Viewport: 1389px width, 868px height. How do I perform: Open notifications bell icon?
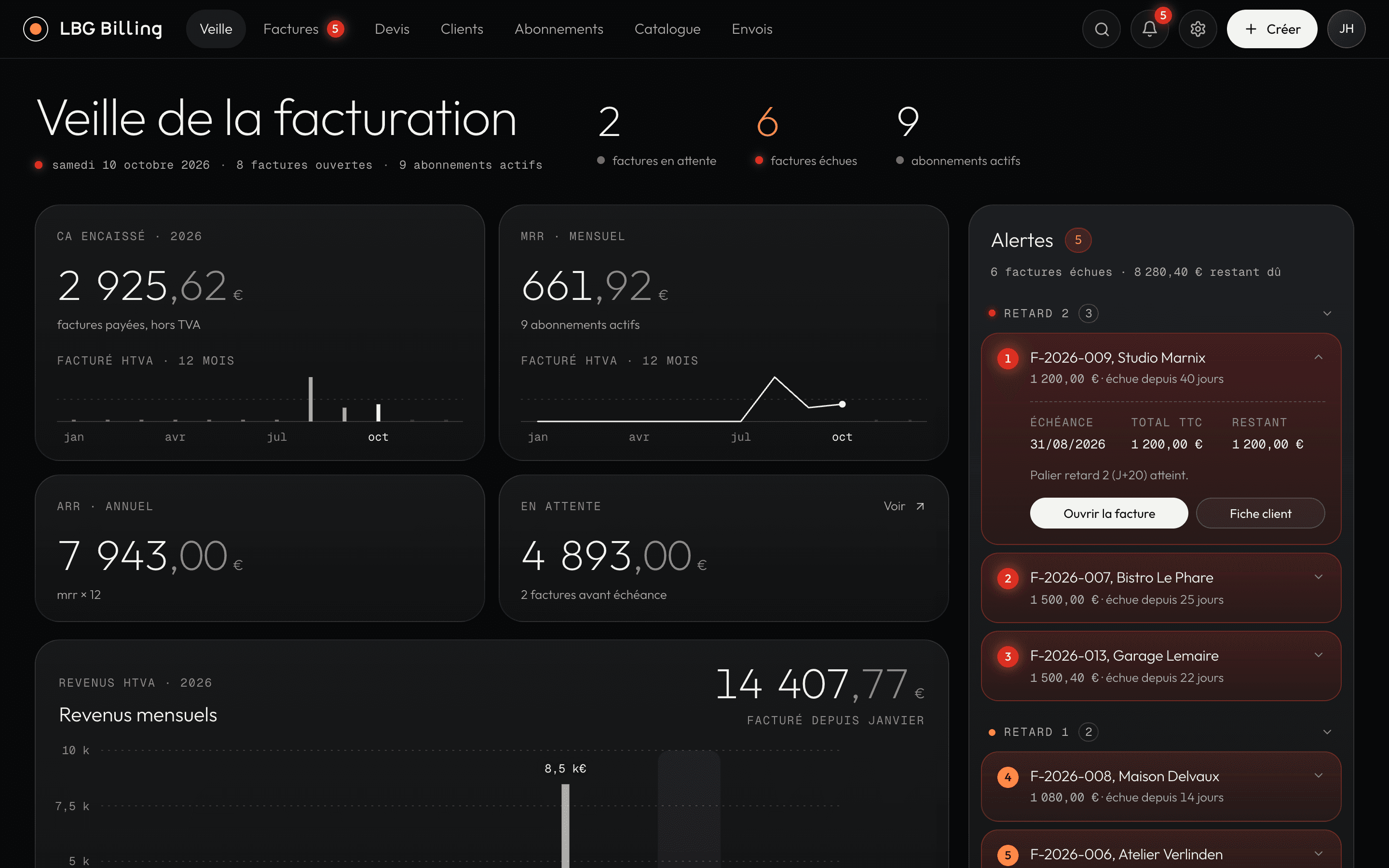click(1150, 29)
